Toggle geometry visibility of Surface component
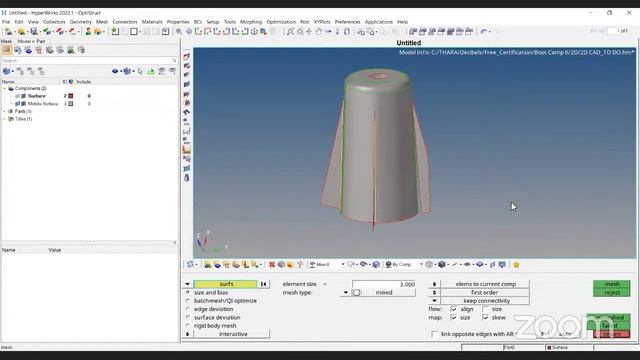 coord(23,96)
